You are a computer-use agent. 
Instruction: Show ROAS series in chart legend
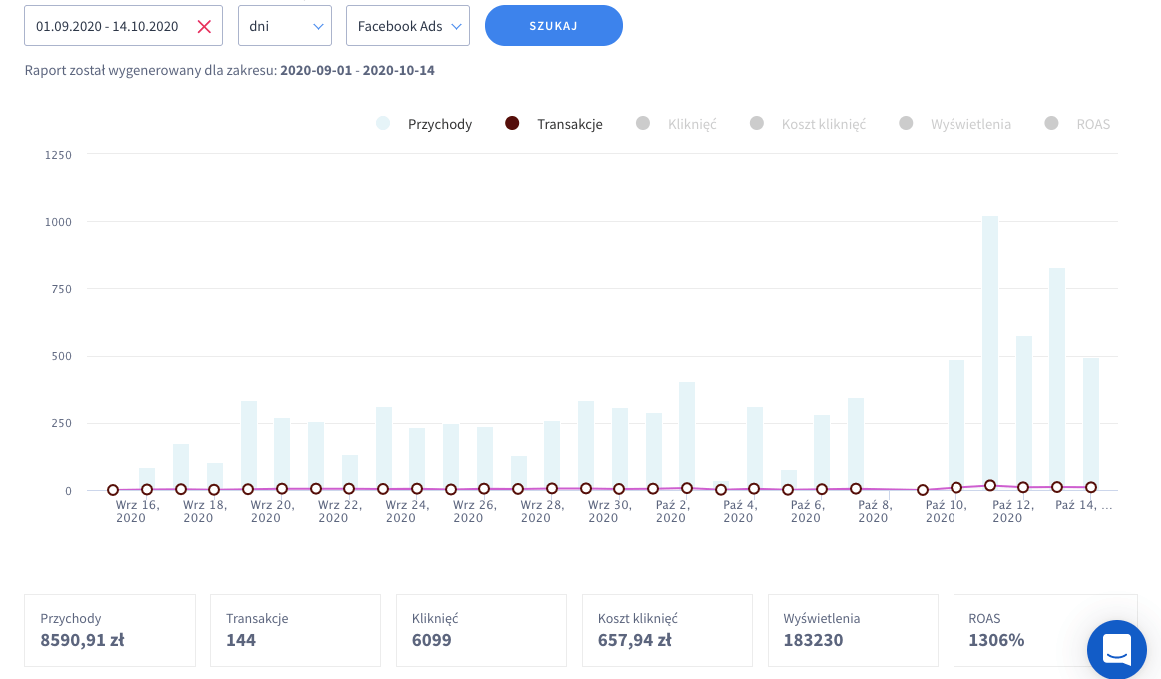tap(1078, 124)
